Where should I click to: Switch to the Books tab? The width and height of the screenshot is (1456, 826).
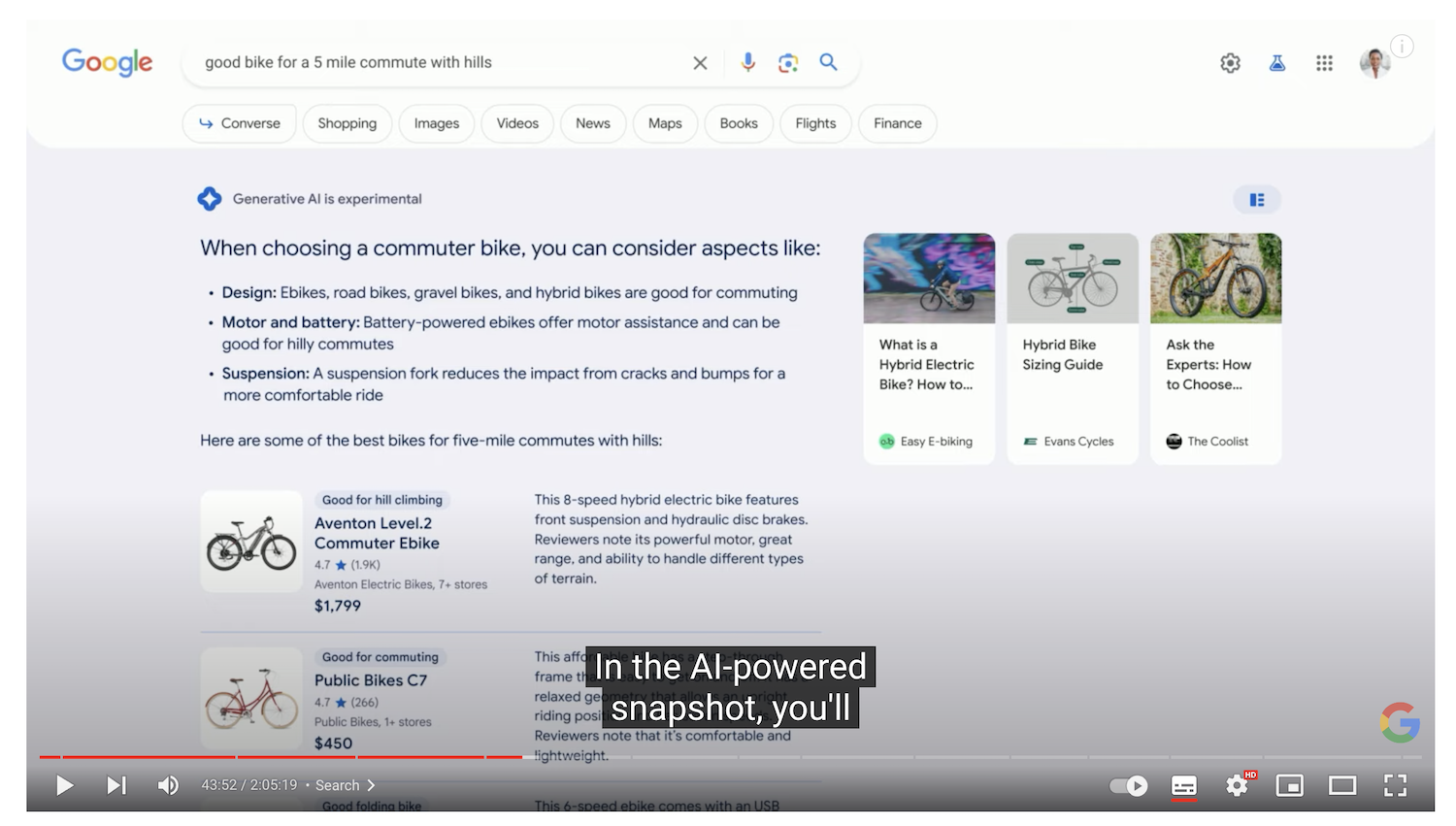click(x=739, y=123)
